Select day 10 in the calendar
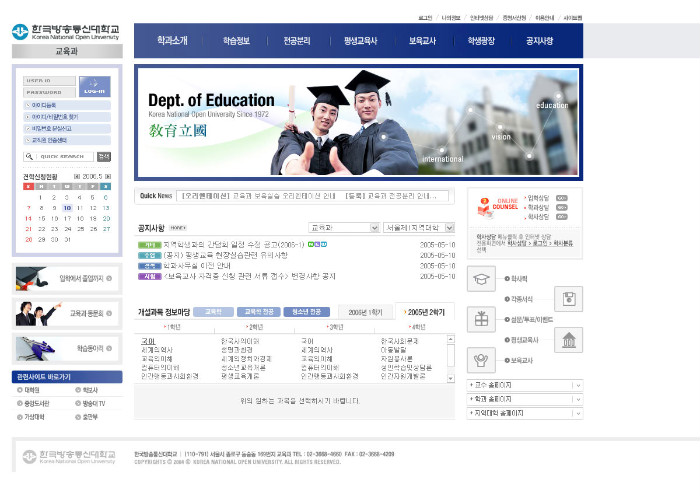Image resolution: width=700 pixels, height=496 pixels. click(67, 208)
